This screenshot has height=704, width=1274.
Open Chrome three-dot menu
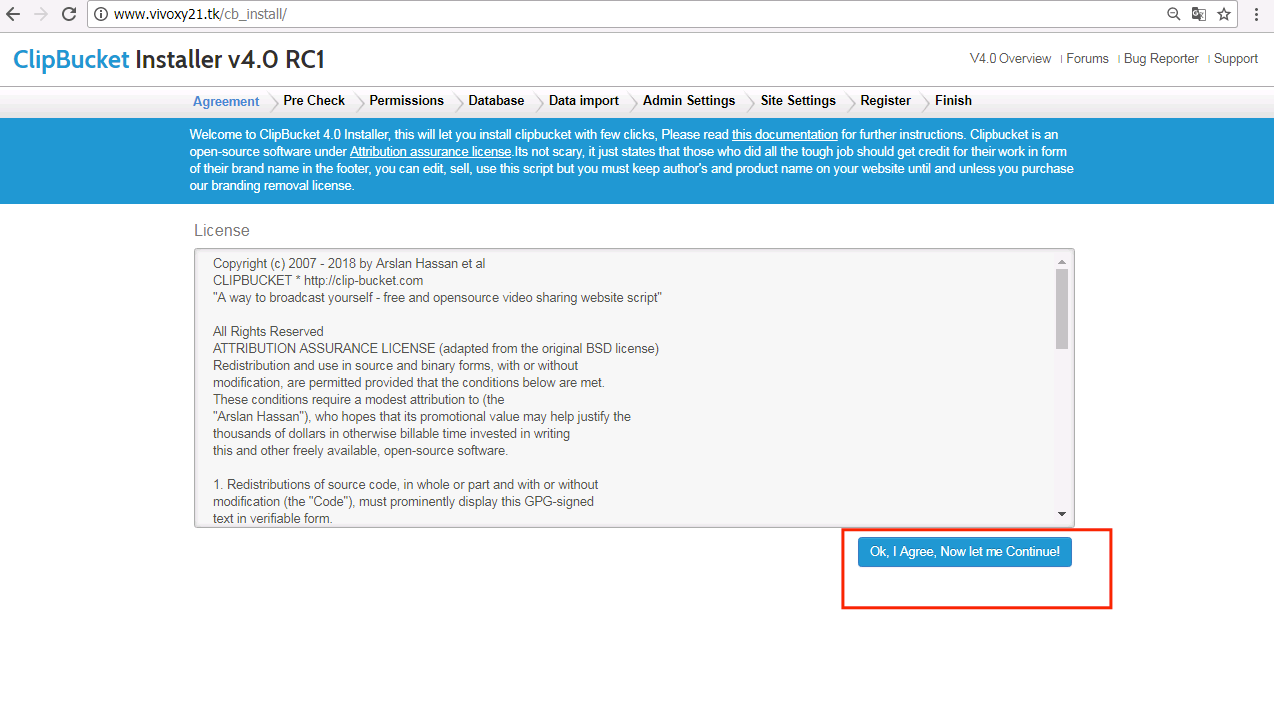click(1256, 15)
